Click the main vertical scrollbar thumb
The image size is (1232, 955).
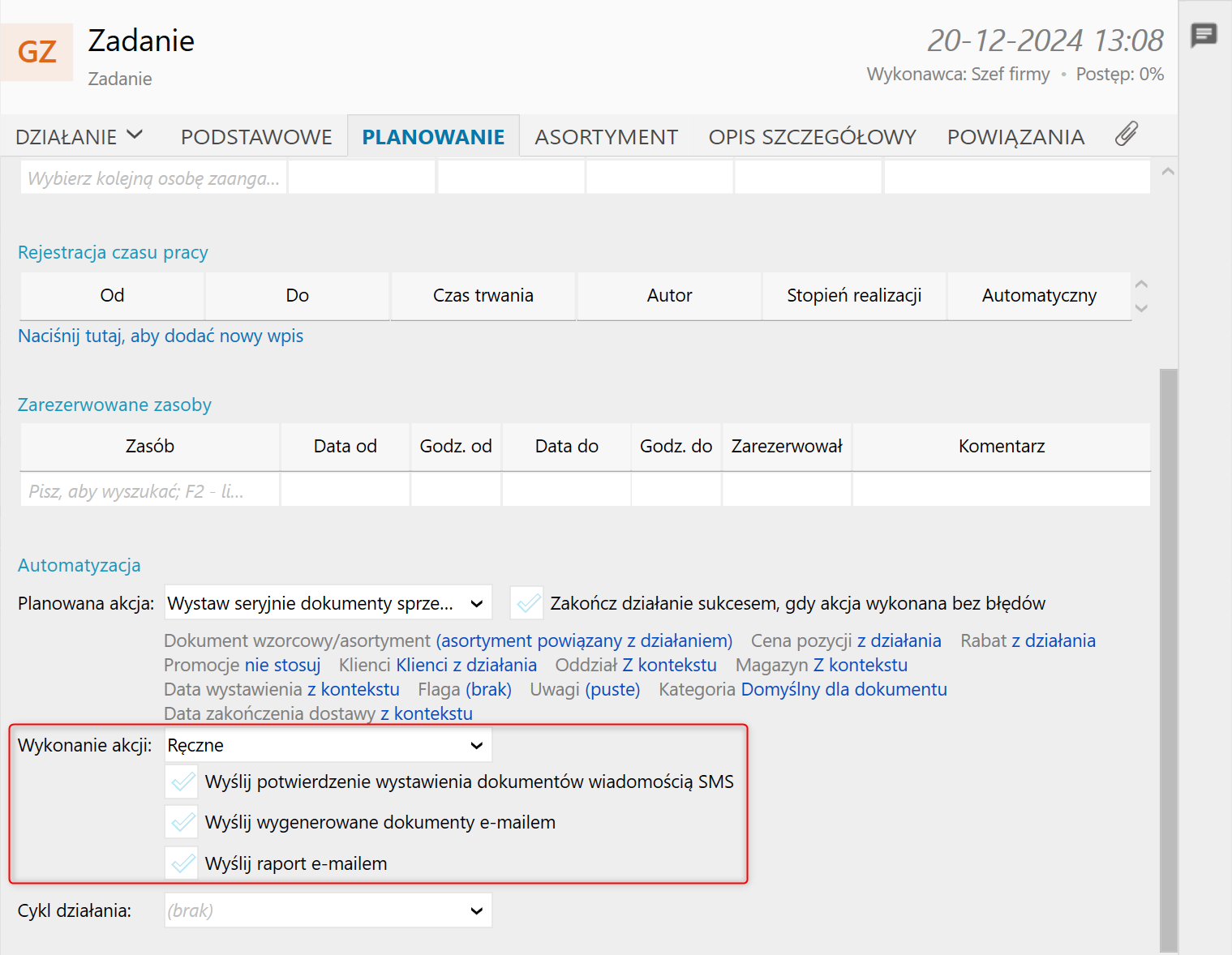pyautogui.click(x=1168, y=661)
